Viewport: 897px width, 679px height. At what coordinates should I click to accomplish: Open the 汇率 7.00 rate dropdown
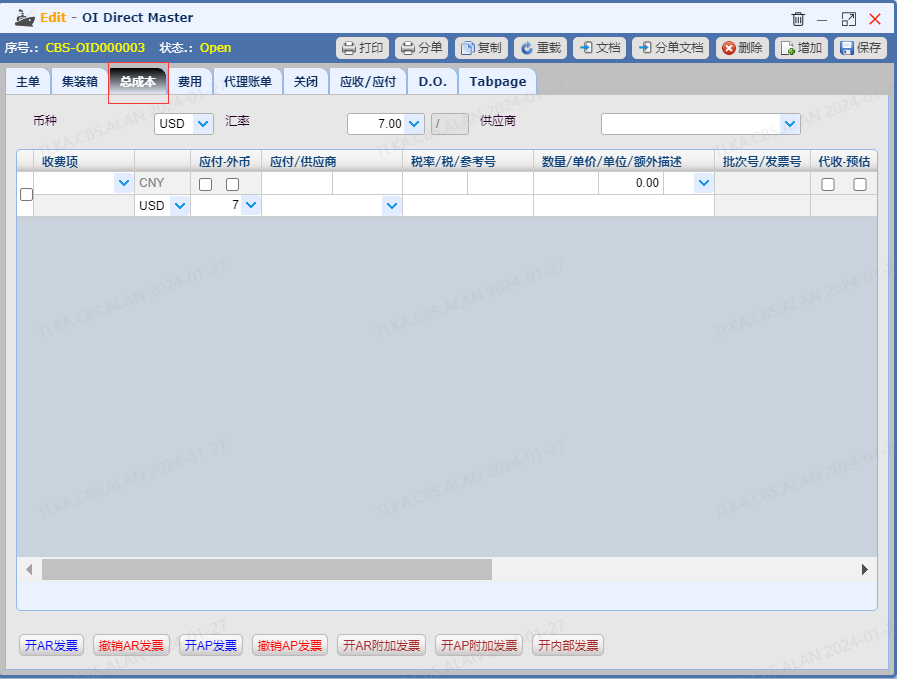(414, 124)
